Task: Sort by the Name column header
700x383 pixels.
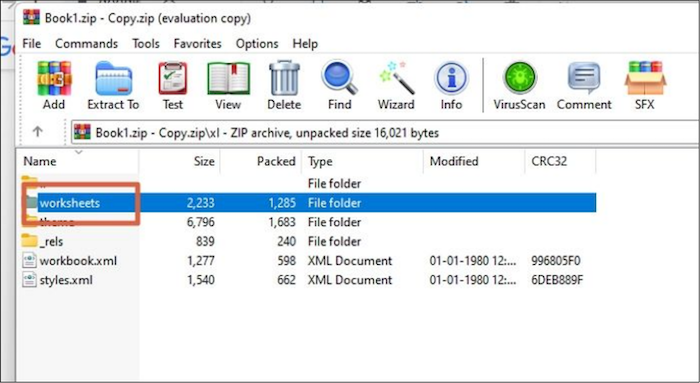Action: pyautogui.click(x=78, y=161)
